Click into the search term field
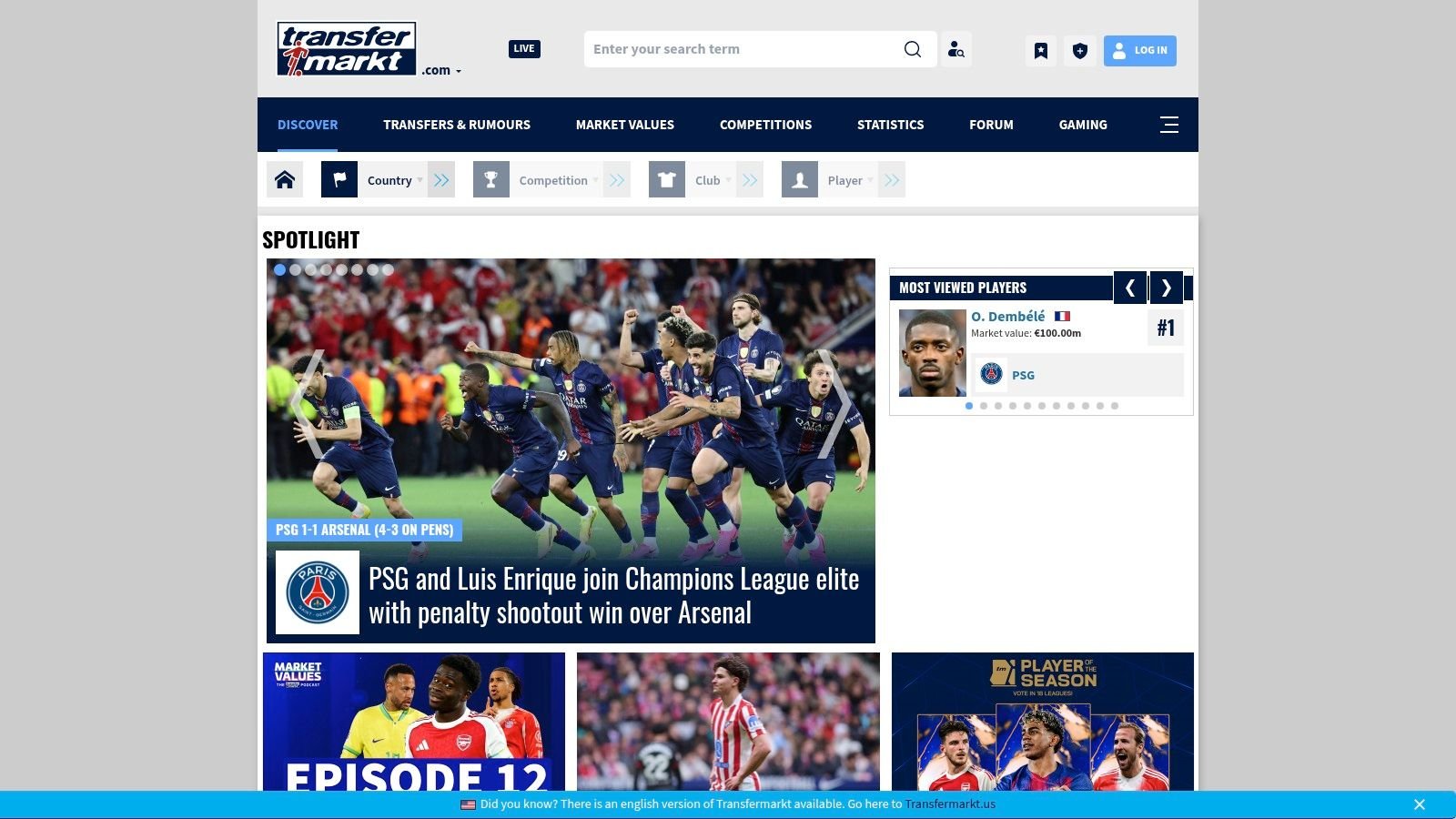 [x=742, y=49]
